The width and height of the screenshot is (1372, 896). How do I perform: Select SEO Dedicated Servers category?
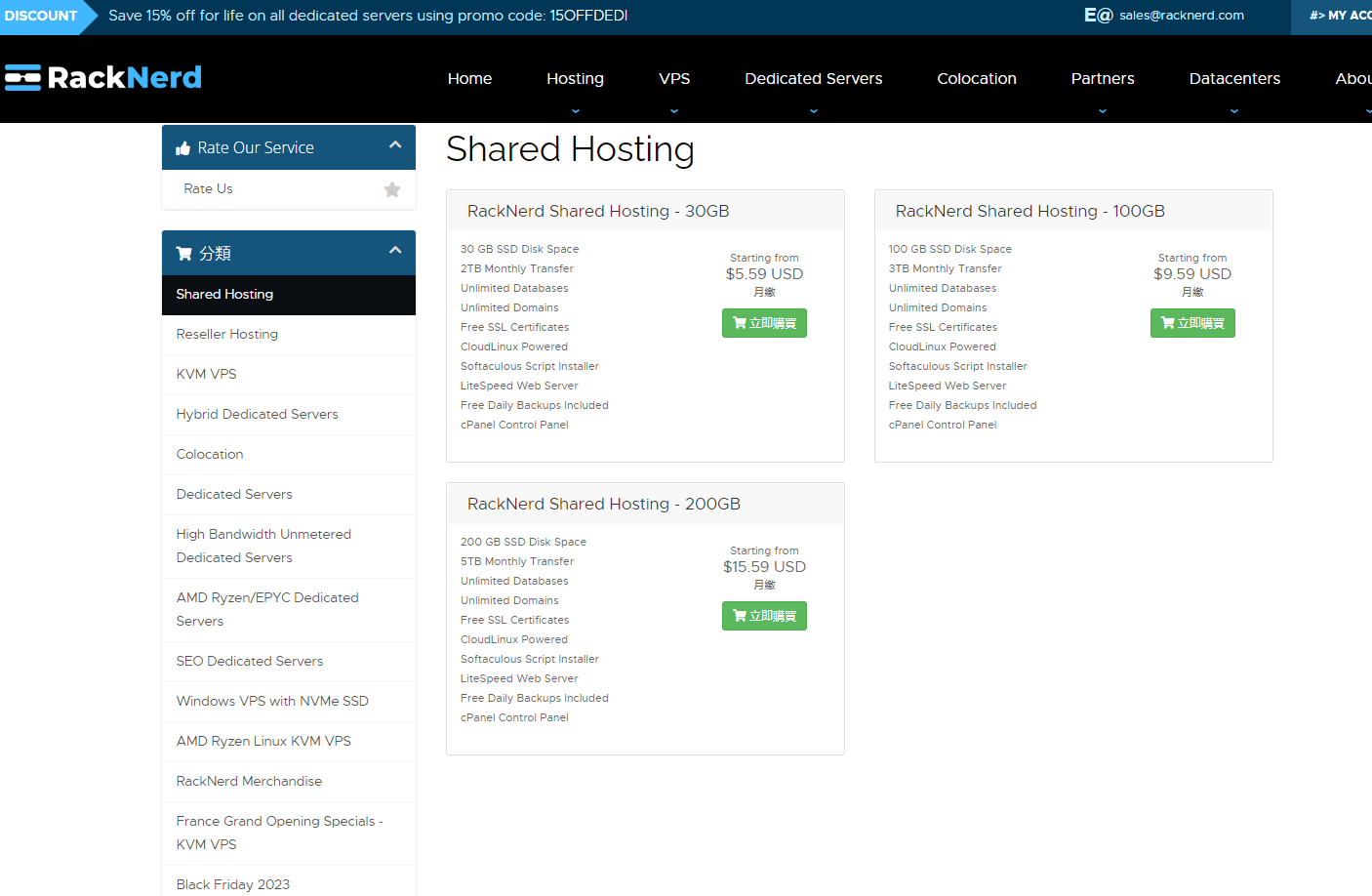click(289, 662)
